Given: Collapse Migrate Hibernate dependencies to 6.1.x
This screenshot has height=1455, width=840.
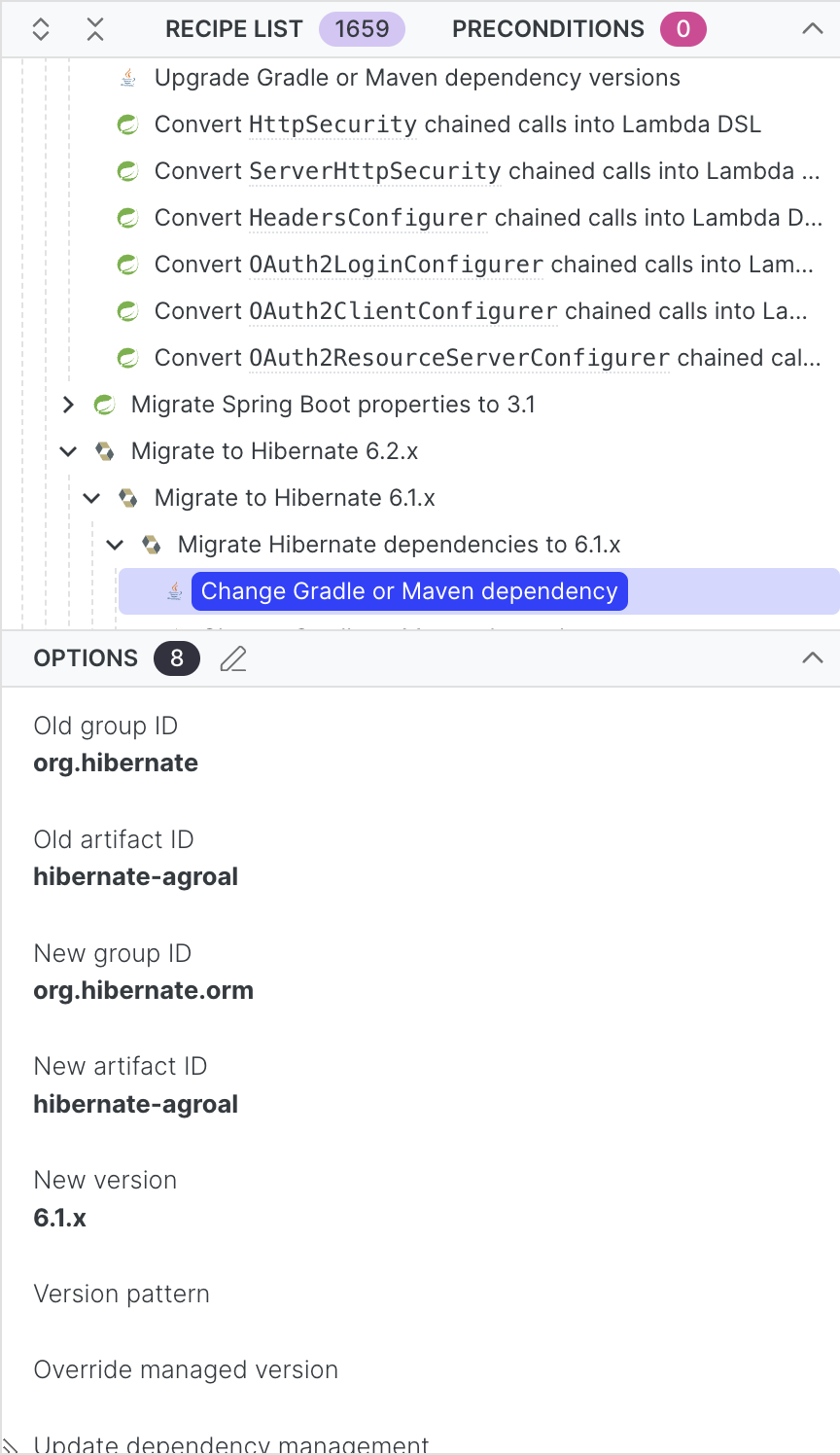Looking at the screenshot, I should [115, 545].
